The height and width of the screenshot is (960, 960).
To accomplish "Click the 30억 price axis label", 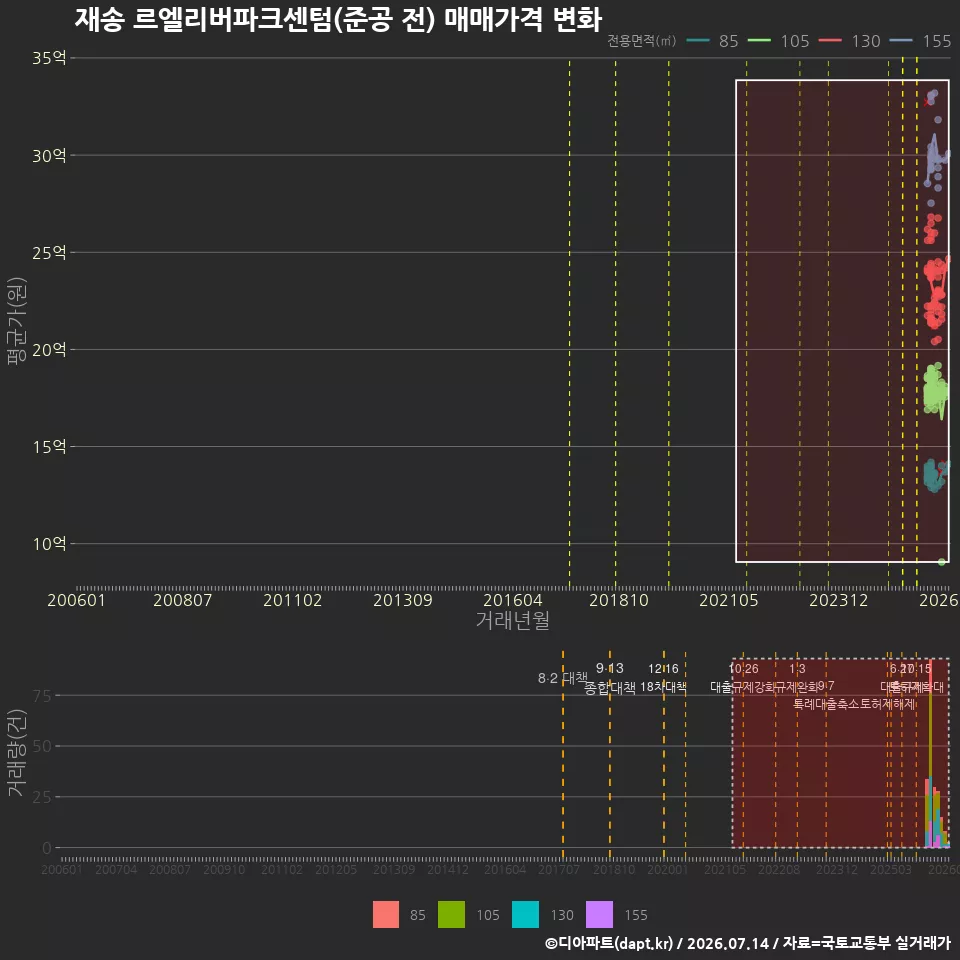I will [x=49, y=156].
